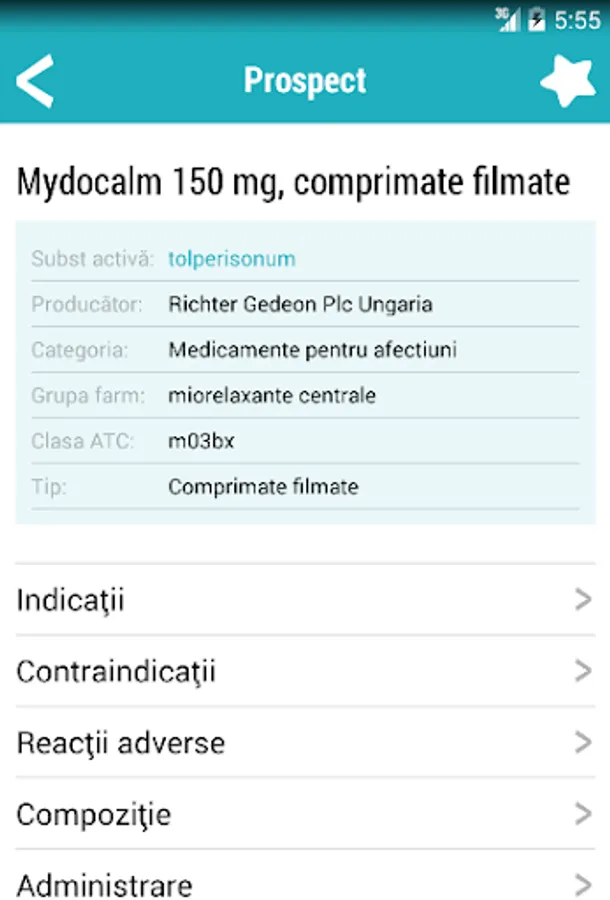Tap the m03bx ATC class row
The width and height of the screenshot is (610, 900).
(x=305, y=441)
